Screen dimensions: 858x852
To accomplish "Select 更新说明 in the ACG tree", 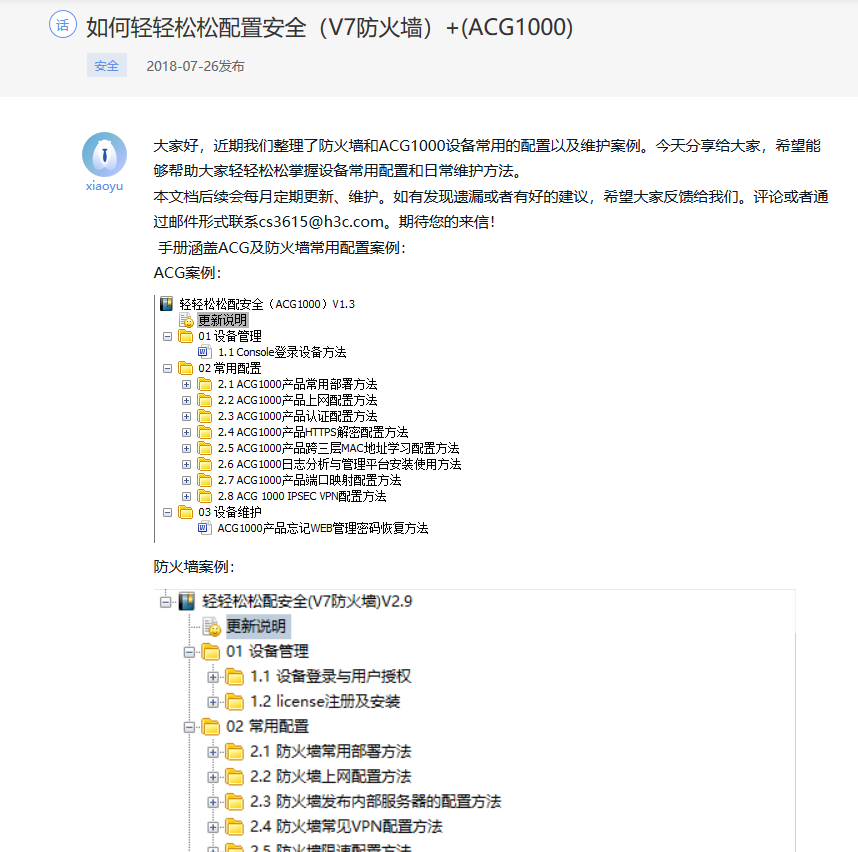I will [x=223, y=320].
